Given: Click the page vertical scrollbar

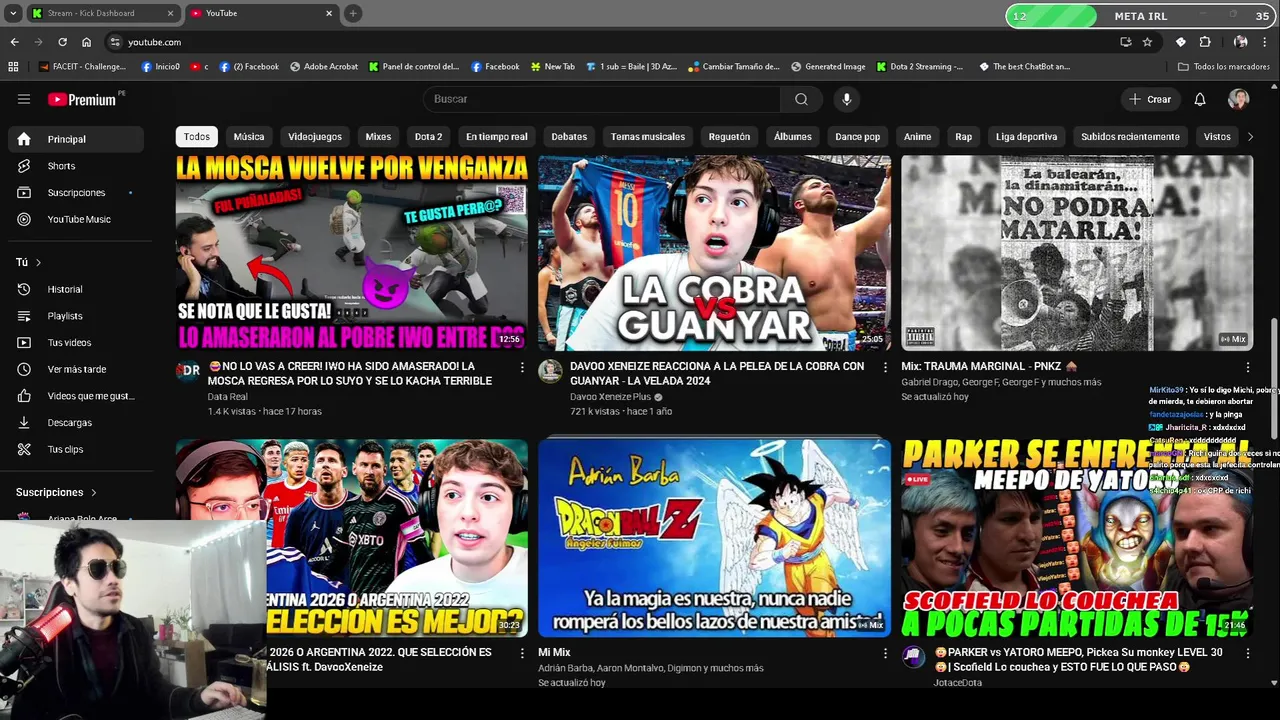Looking at the screenshot, I should click(1274, 380).
